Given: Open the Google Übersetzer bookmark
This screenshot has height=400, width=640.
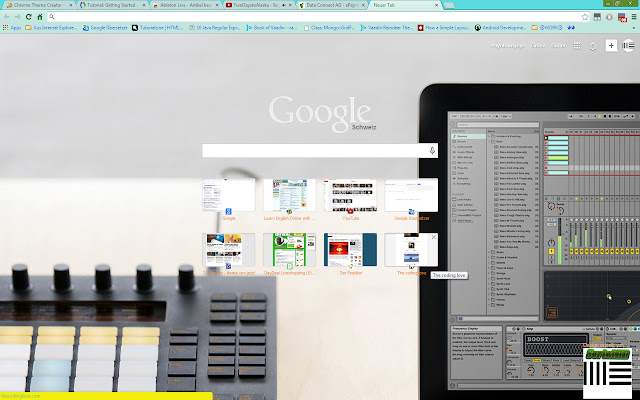Looking at the screenshot, I should (105, 28).
